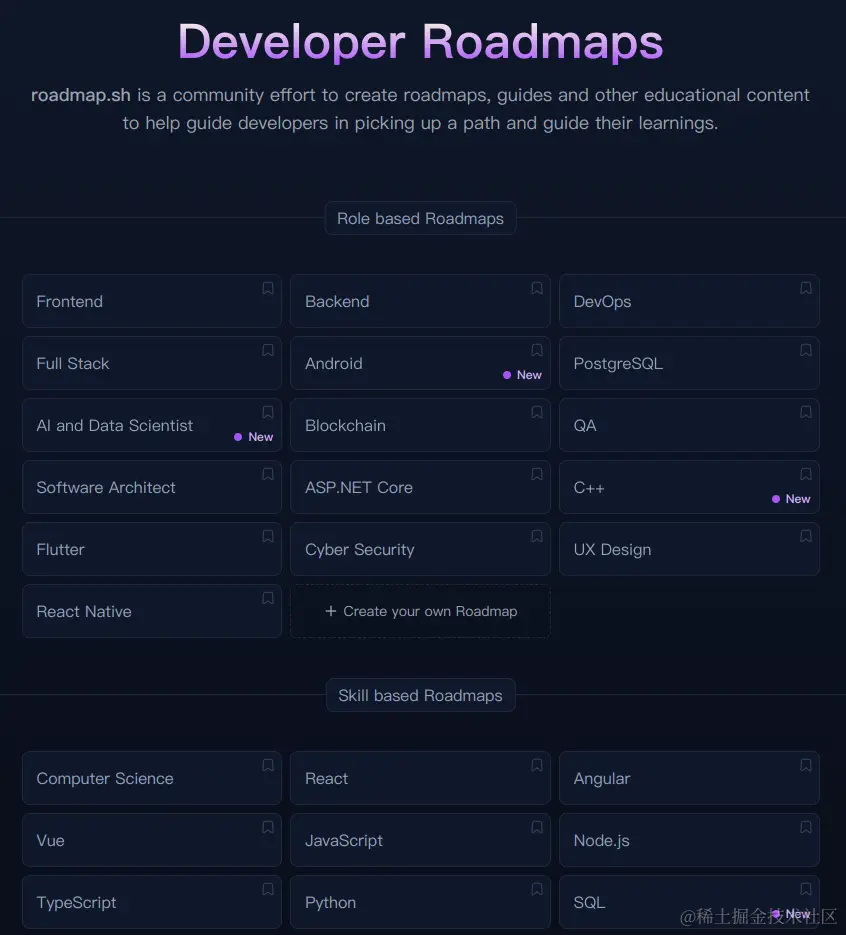Bookmark the React skill roadmap
The image size is (846, 935).
[537, 766]
